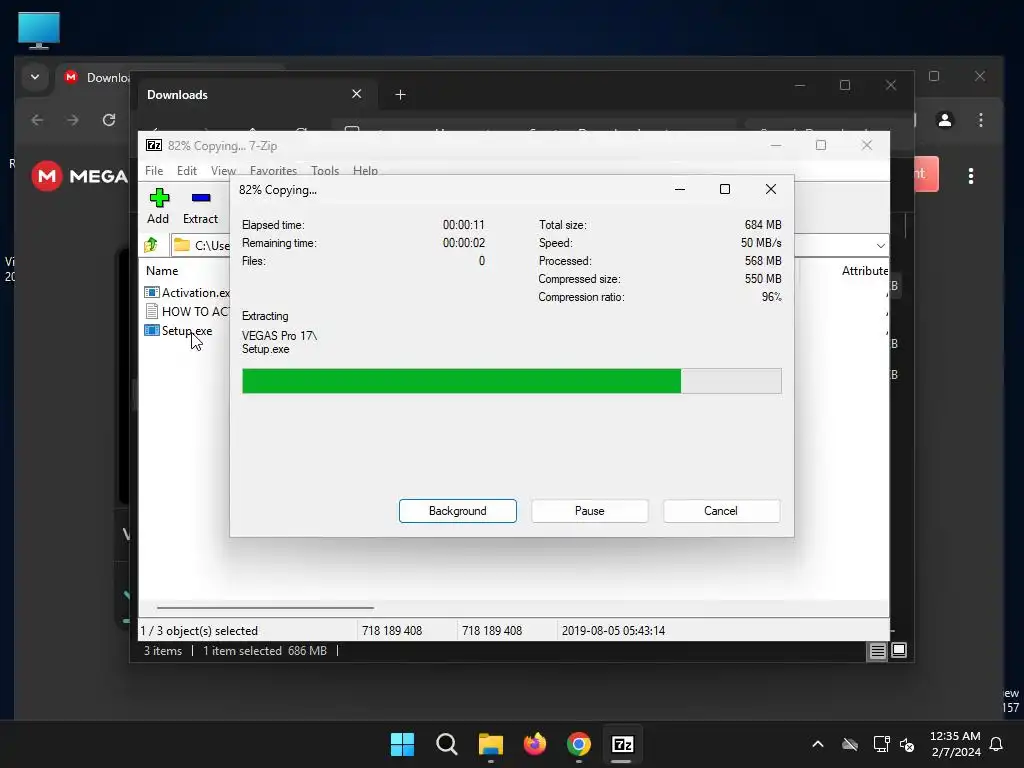The image size is (1024, 768).
Task: Open taskbar Search
Action: [447, 744]
